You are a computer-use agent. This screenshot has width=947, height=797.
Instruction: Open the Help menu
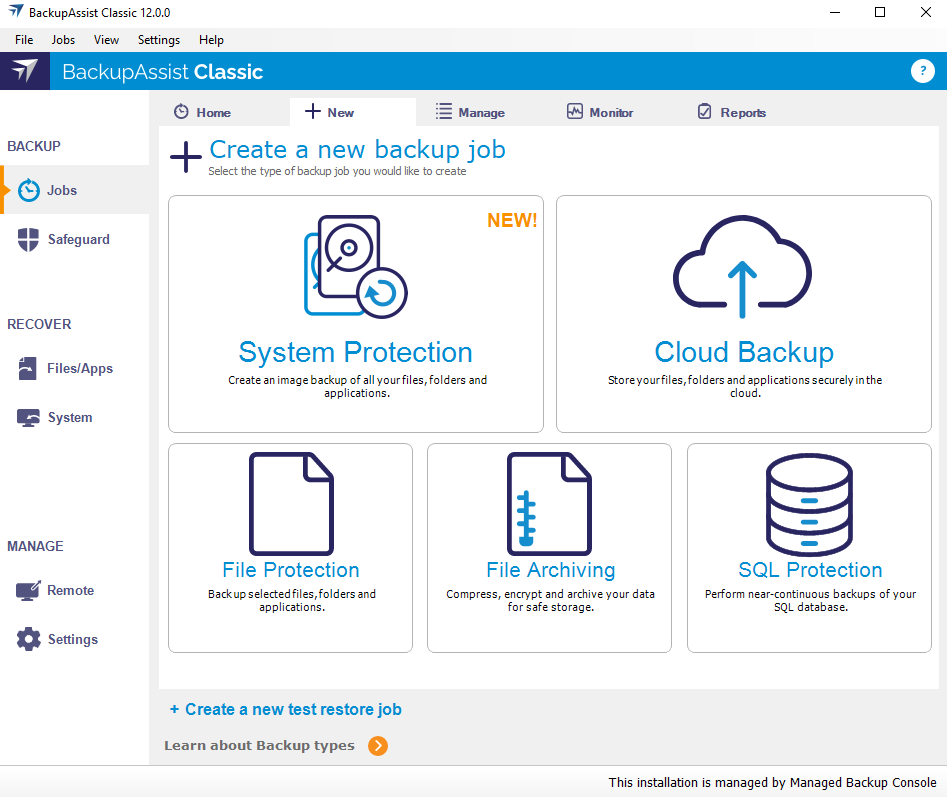211,40
